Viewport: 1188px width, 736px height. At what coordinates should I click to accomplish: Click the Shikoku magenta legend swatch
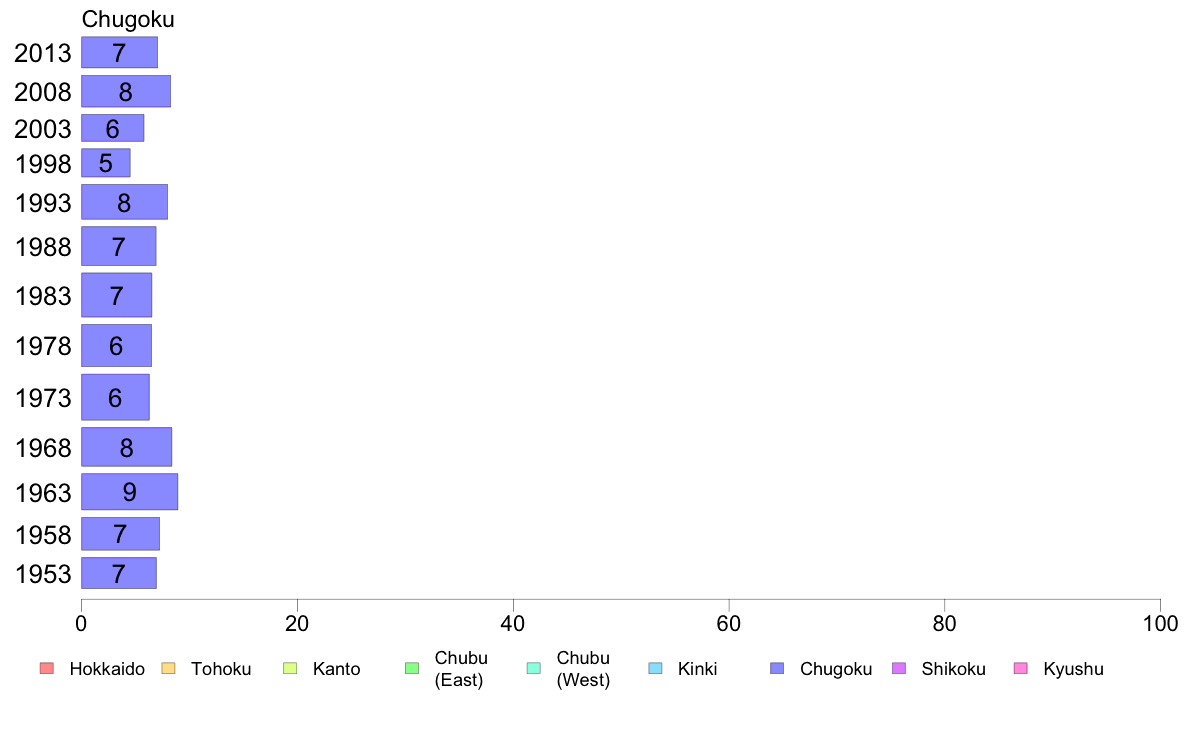(899, 668)
